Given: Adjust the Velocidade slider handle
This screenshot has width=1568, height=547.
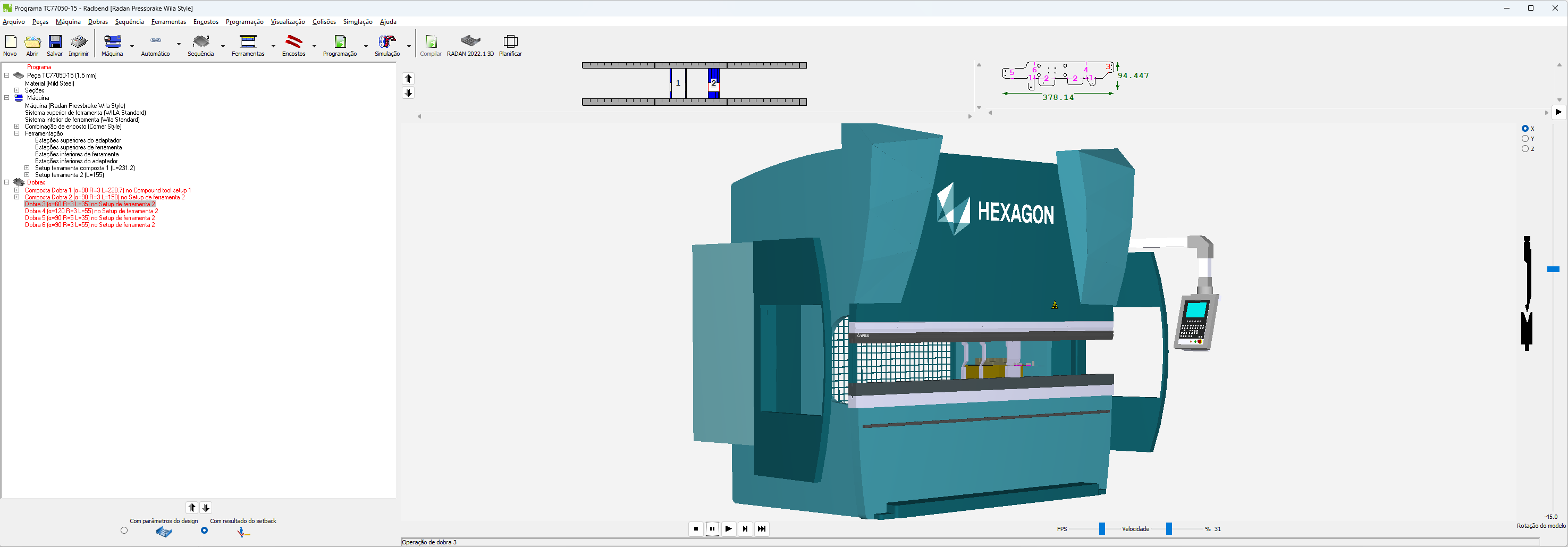Looking at the screenshot, I should click(x=1169, y=529).
